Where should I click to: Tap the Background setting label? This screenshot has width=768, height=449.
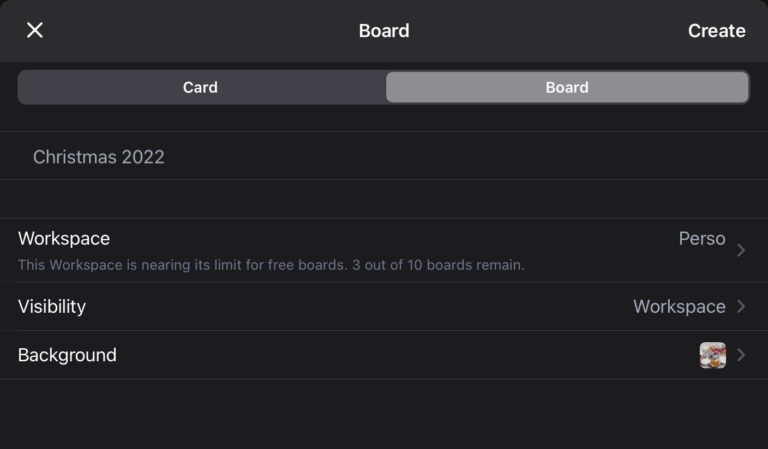67,355
